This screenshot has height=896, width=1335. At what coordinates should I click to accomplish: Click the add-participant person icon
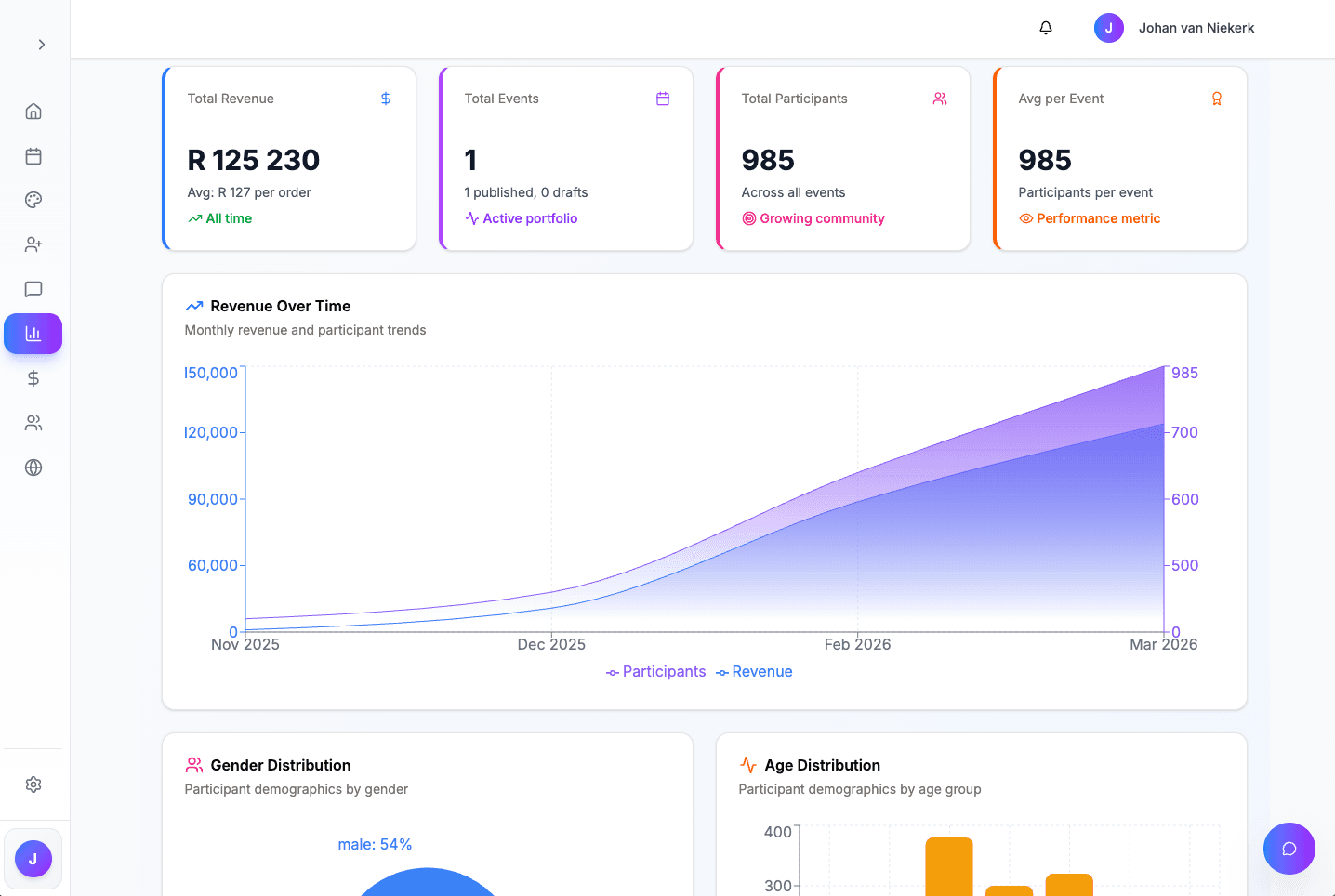33,244
